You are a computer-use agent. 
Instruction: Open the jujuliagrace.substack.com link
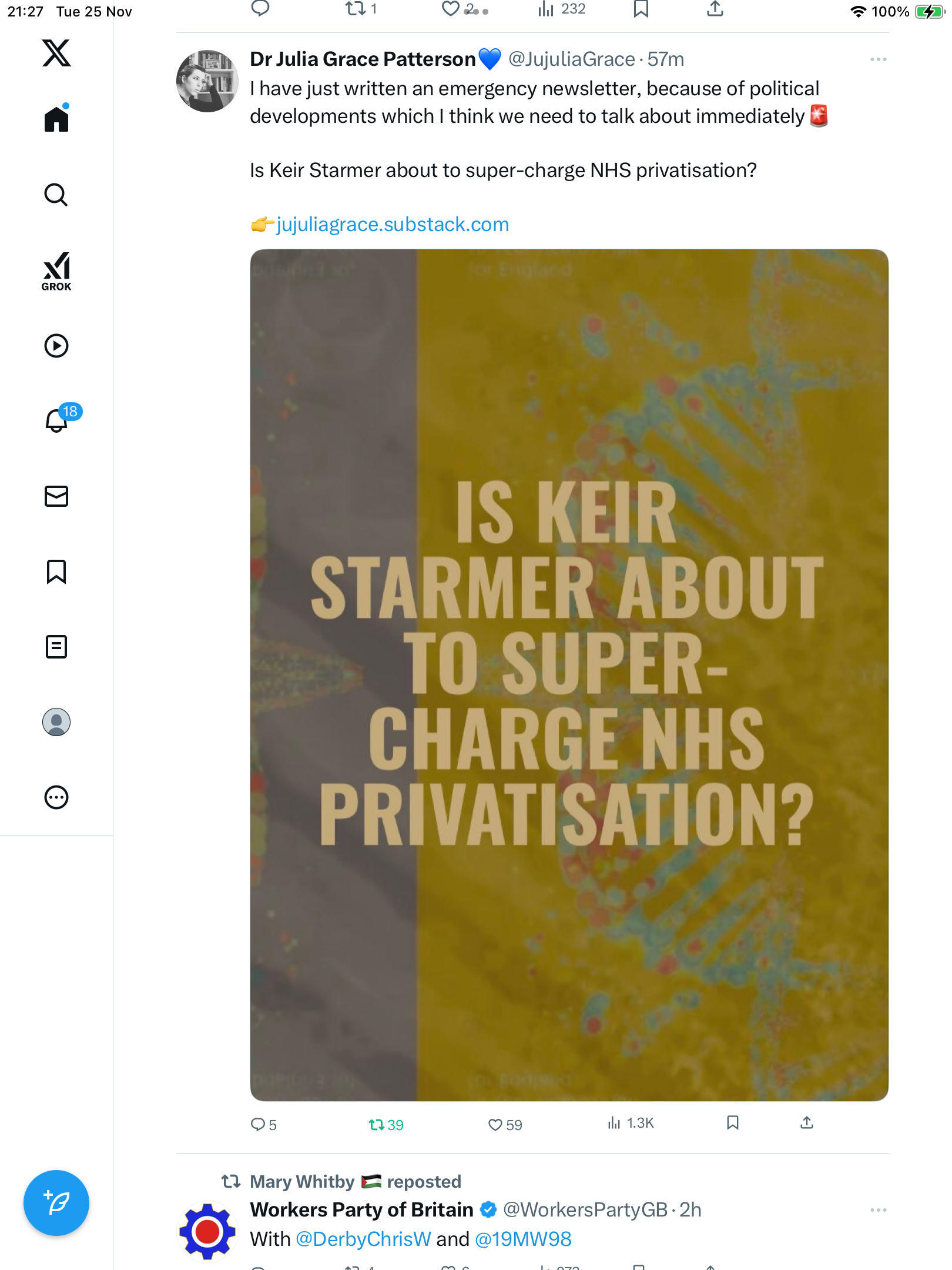pyautogui.click(x=392, y=225)
